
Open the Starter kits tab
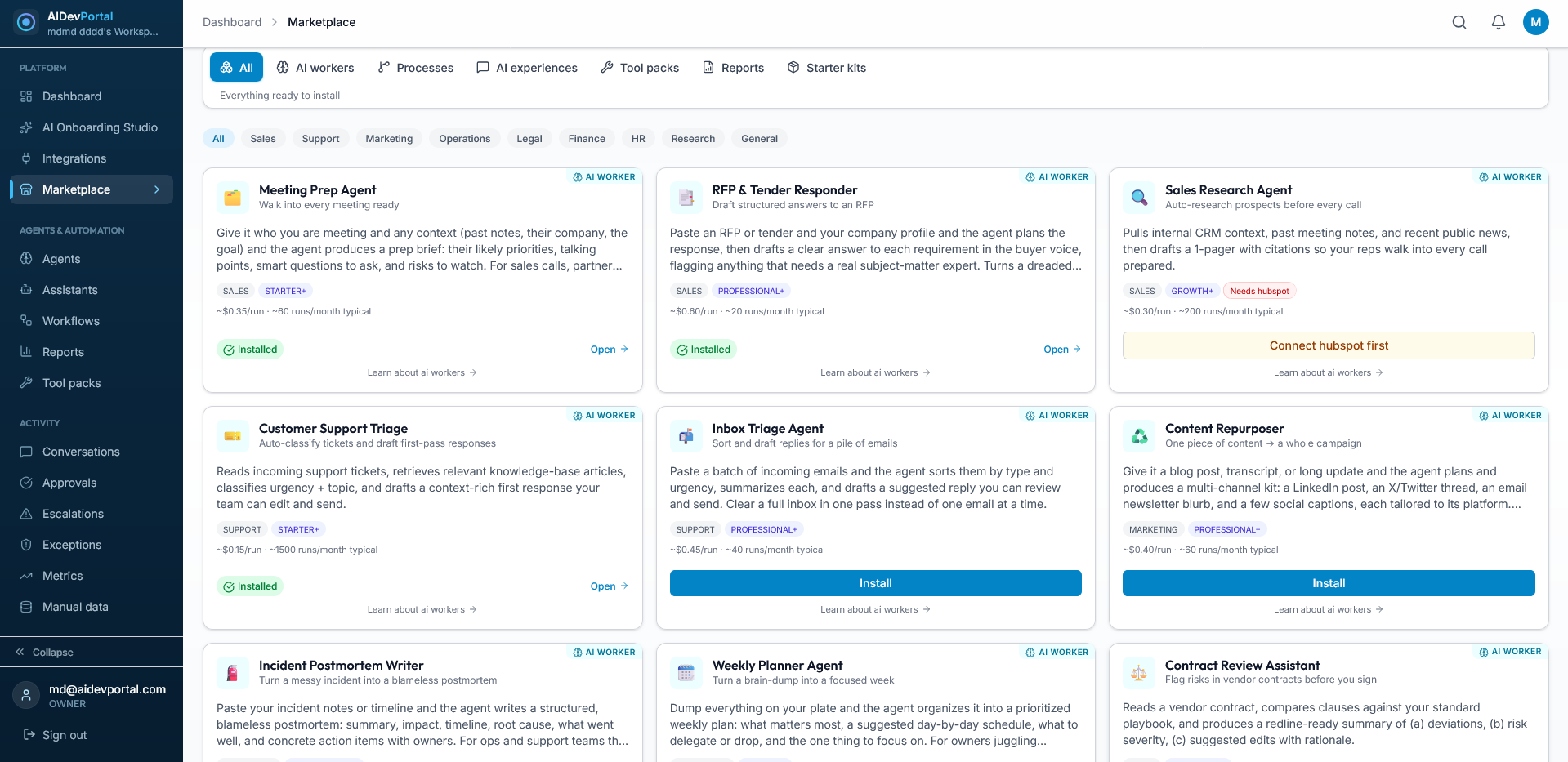(827, 68)
